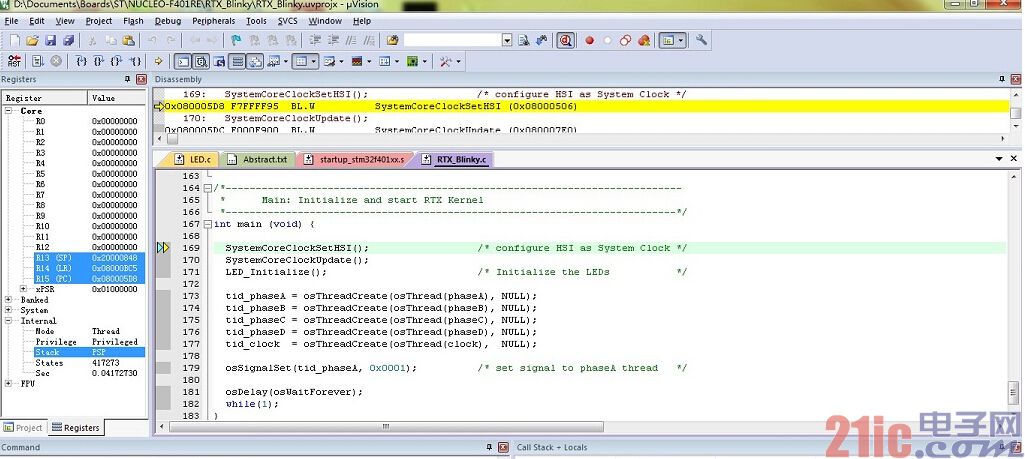Viewport: 1025px width, 459px height.
Task: Toggle the Command Window button
Action: pyautogui.click(x=182, y=61)
